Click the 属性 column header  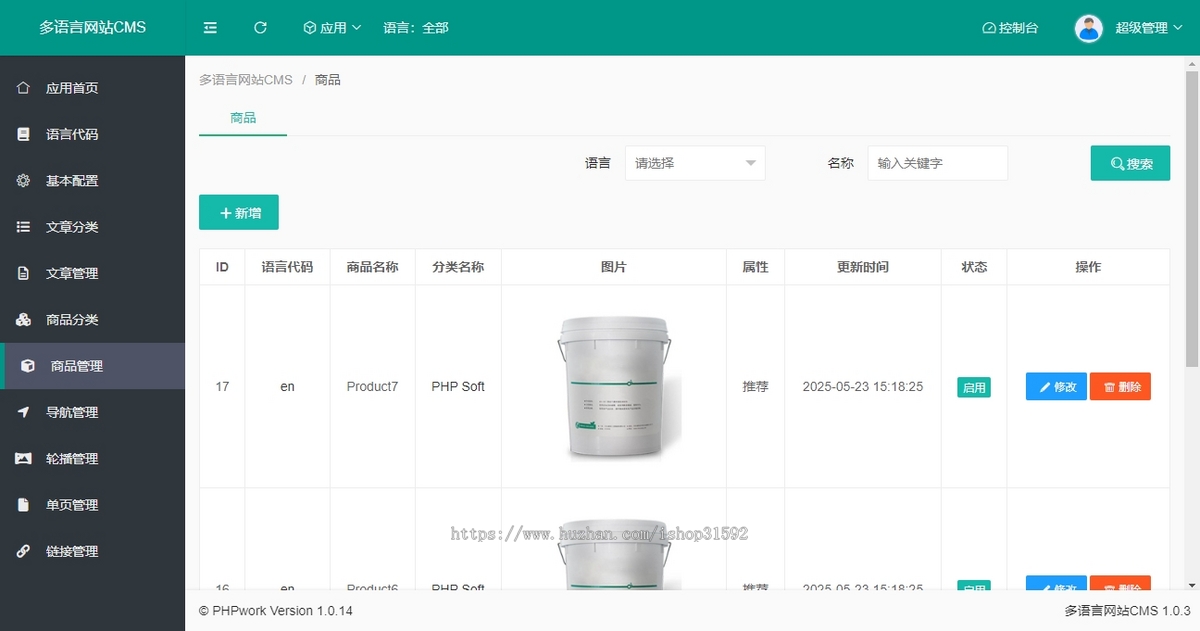pos(756,267)
